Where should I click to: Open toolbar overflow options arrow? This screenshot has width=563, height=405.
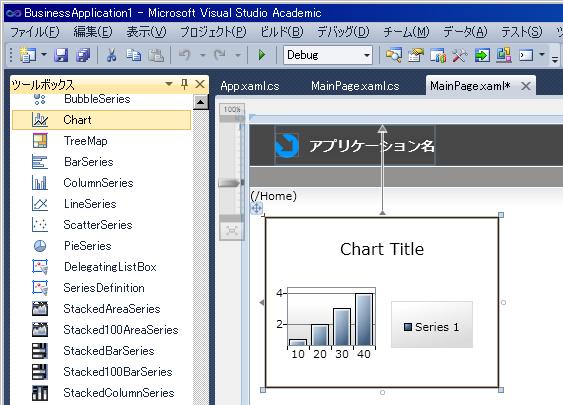click(x=555, y=59)
